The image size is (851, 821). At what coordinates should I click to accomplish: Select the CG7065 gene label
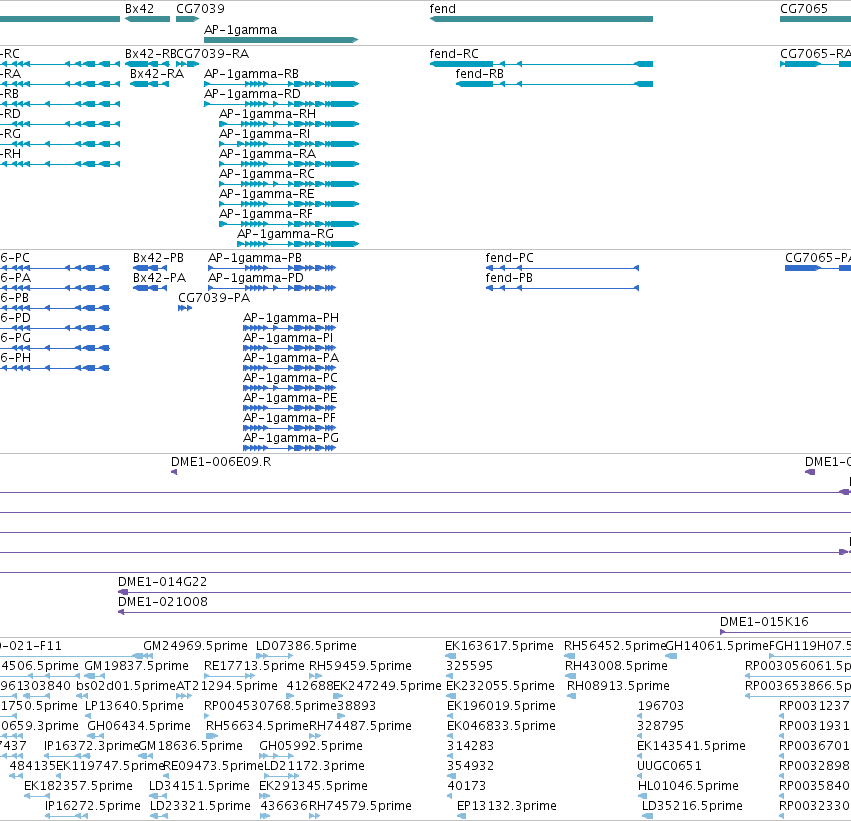[x=804, y=9]
